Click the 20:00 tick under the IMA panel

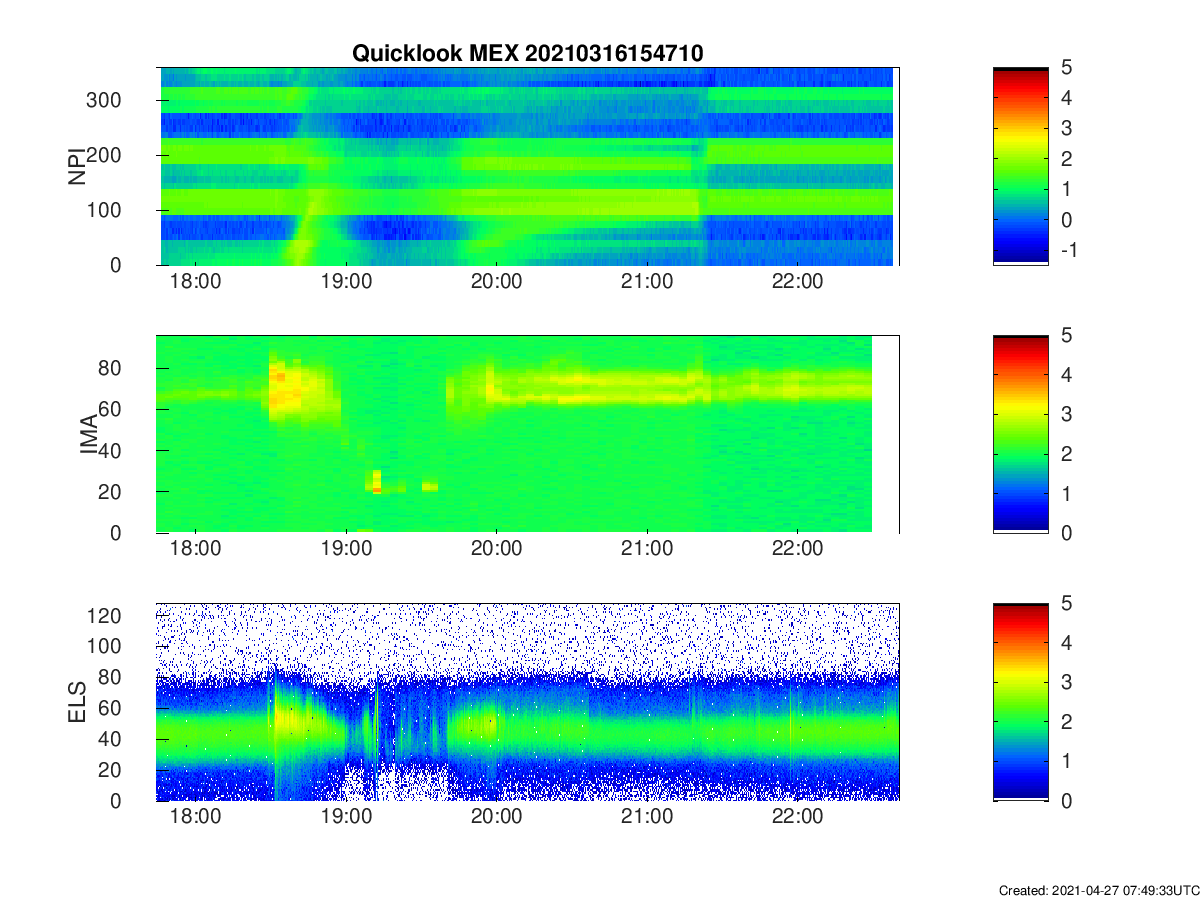[x=497, y=550]
